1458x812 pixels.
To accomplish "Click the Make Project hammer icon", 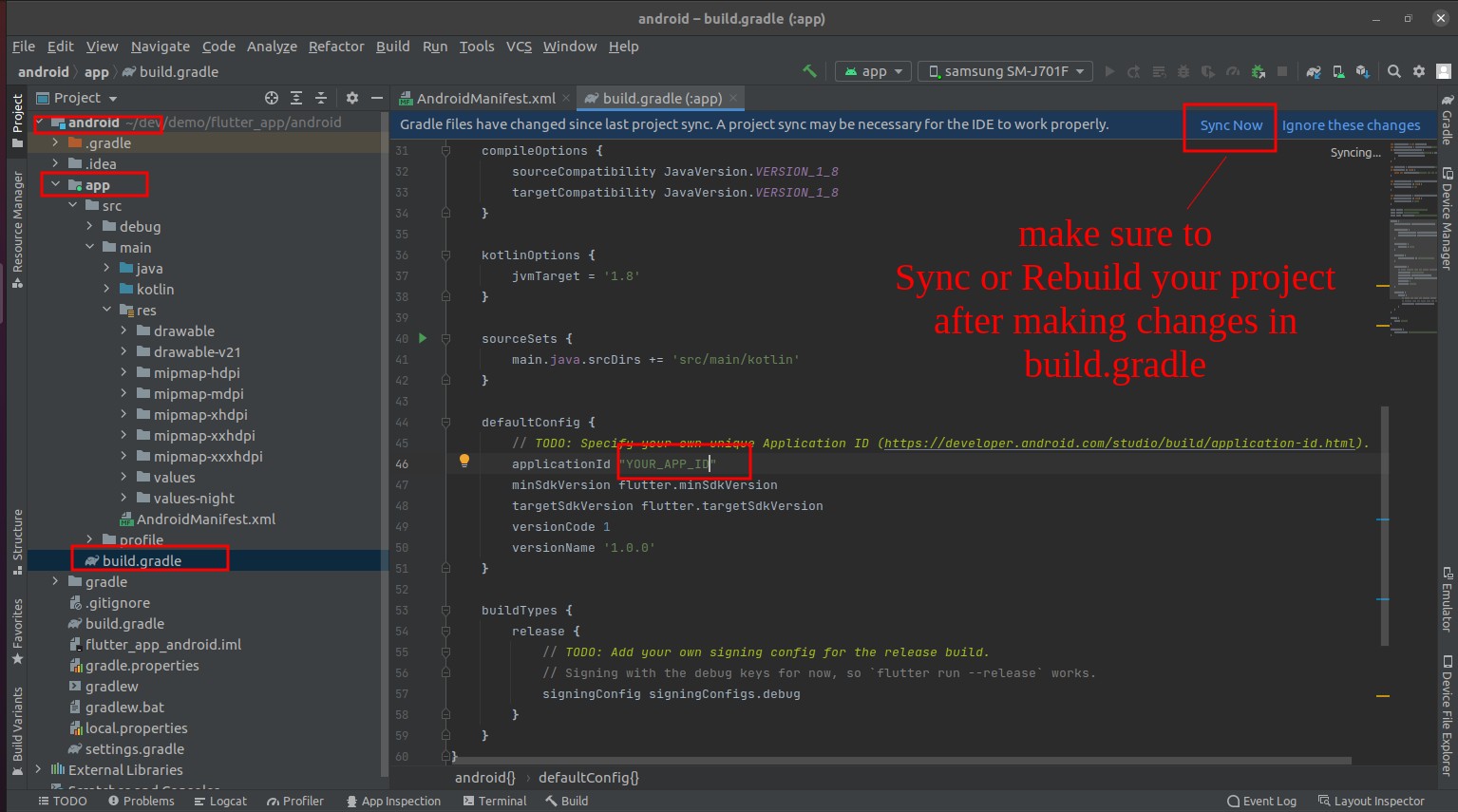I will (809, 71).
